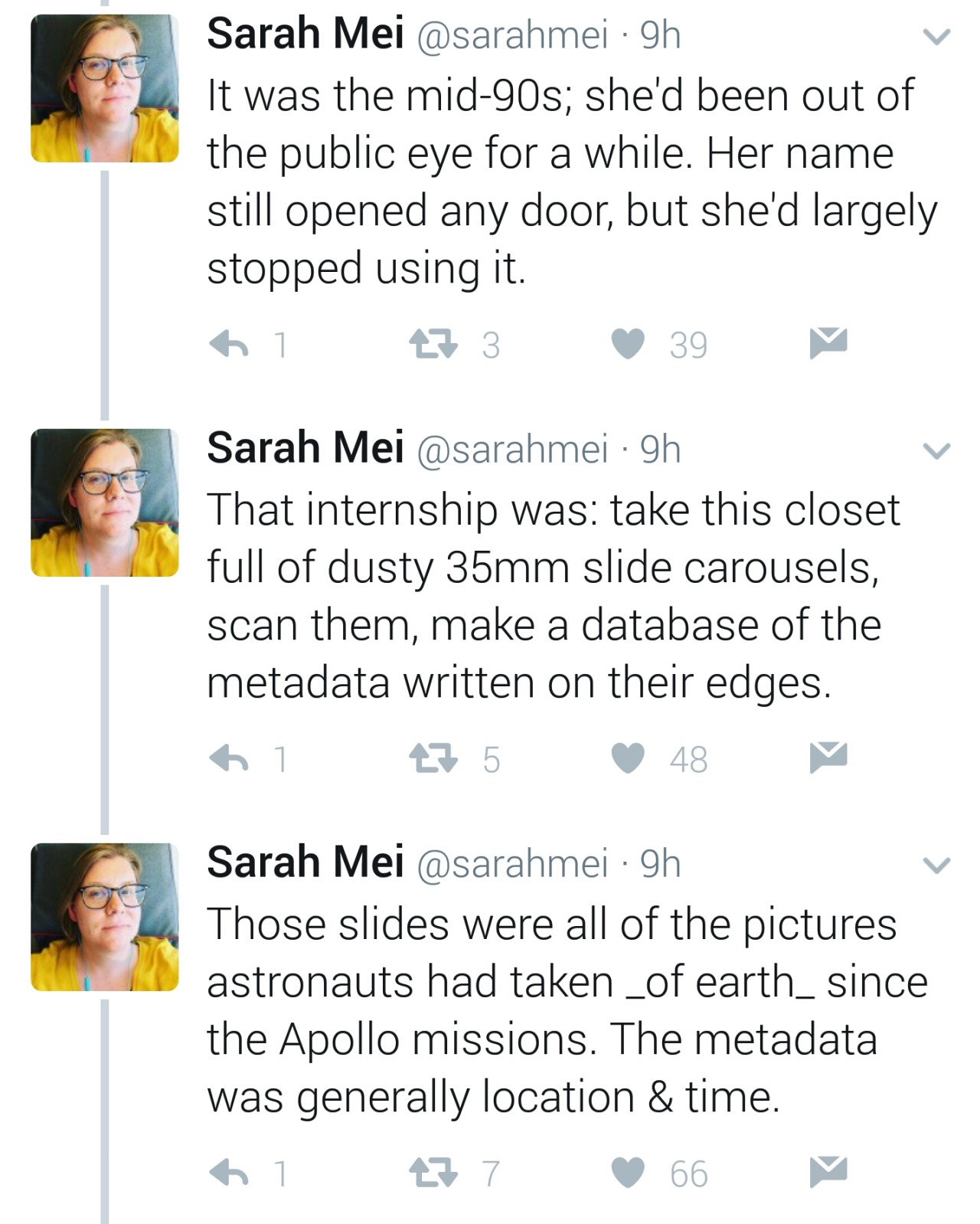
Task: Like the tweet about the mid-90s
Action: tap(628, 344)
